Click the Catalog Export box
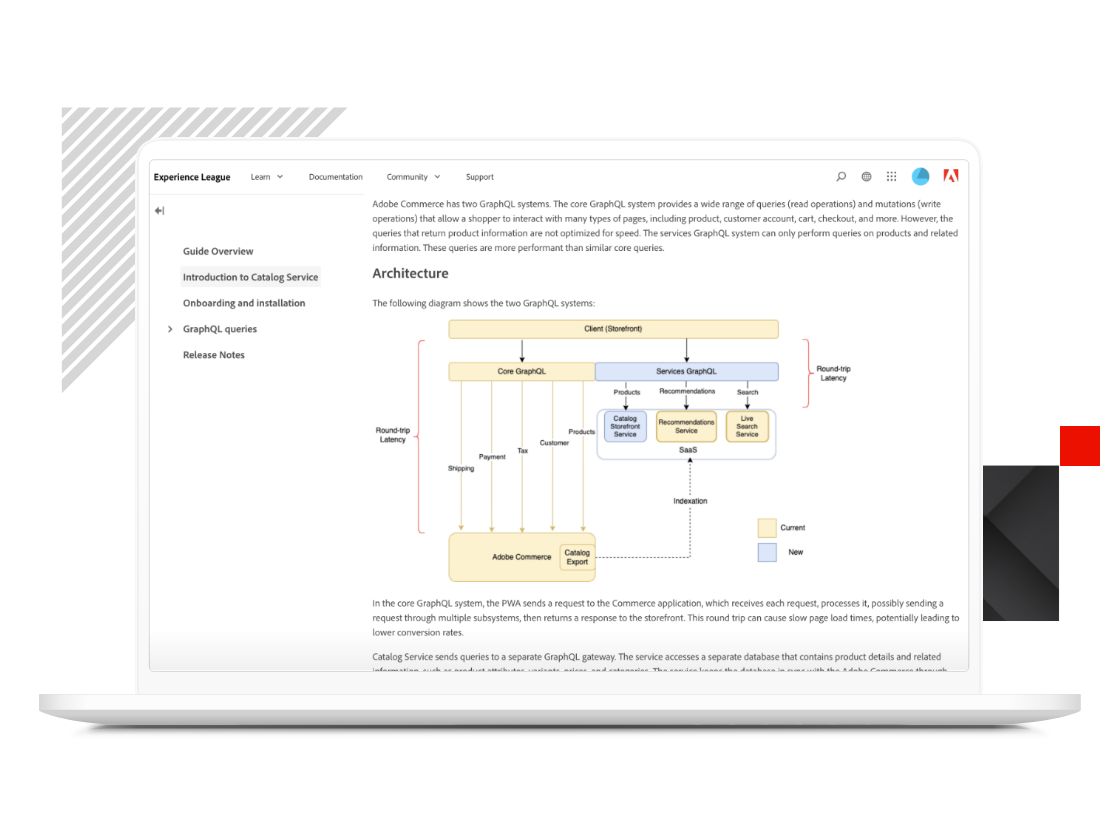The height and width of the screenshot is (840, 1120). coord(577,557)
